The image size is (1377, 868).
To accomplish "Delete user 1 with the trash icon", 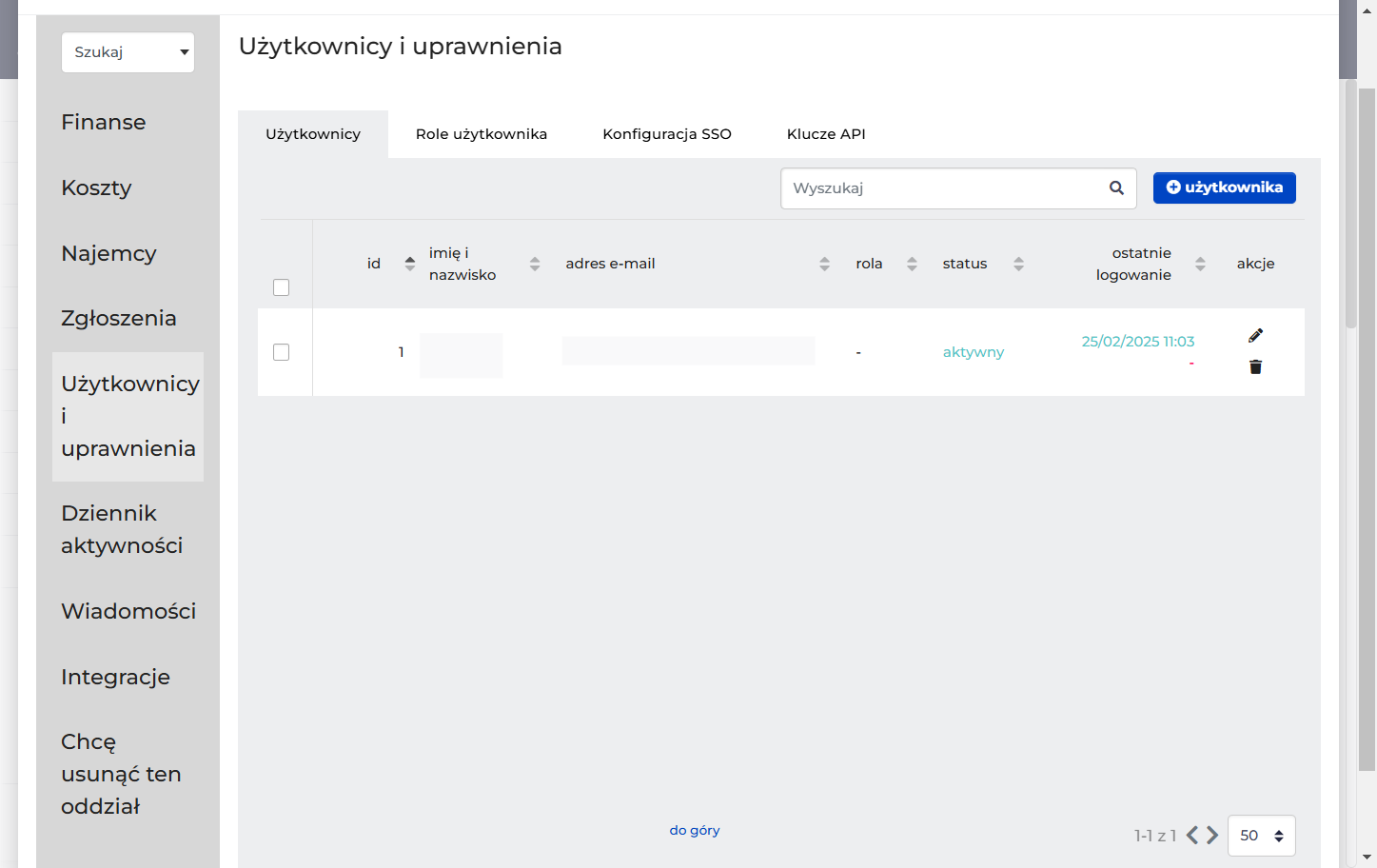I will [1255, 366].
